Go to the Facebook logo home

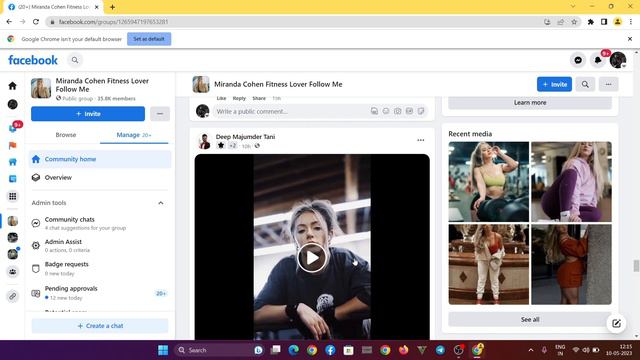pyautogui.click(x=33, y=60)
